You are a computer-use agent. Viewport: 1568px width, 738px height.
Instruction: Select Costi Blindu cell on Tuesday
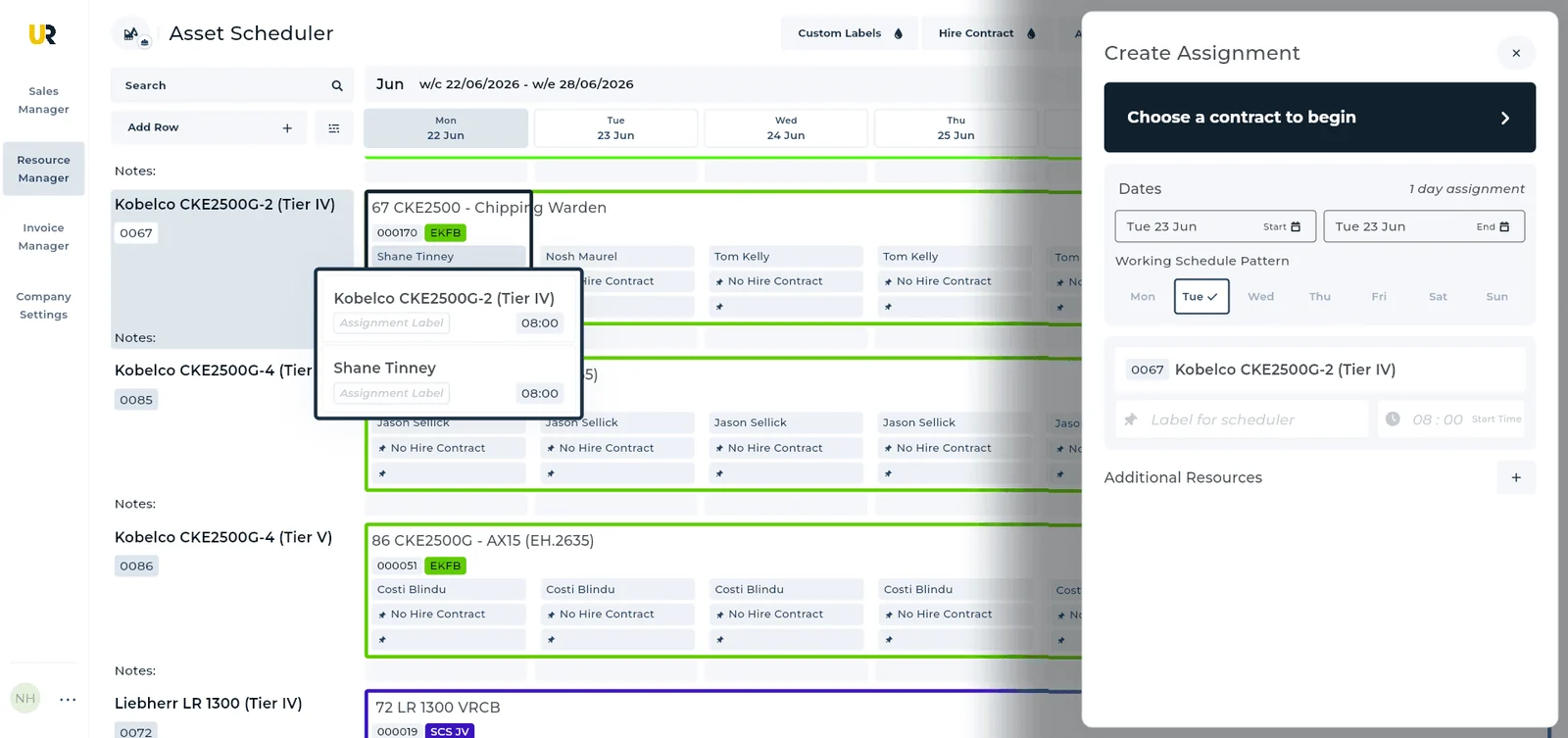[x=618, y=590]
